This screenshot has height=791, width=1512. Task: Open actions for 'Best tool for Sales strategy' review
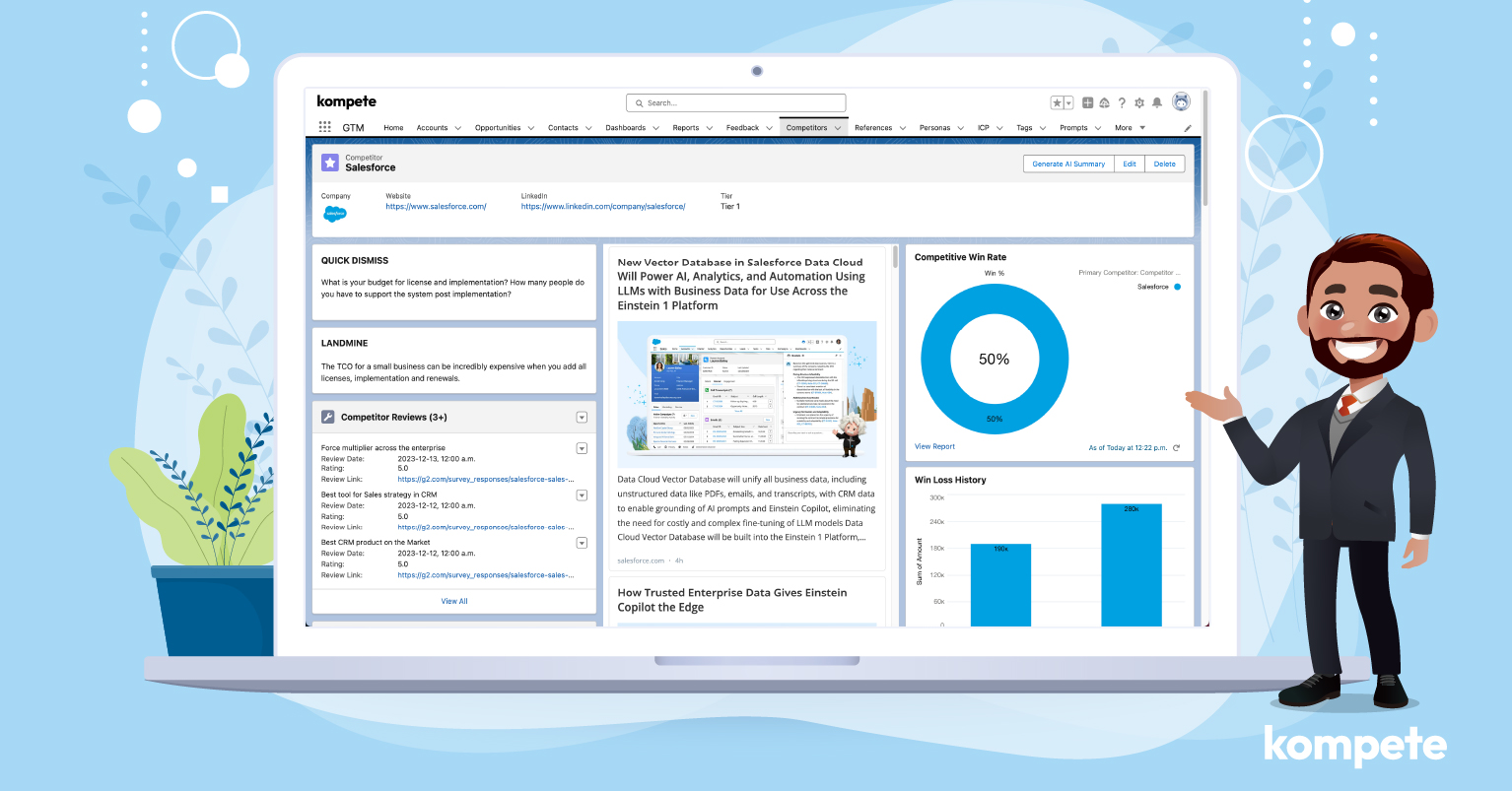[x=582, y=495]
